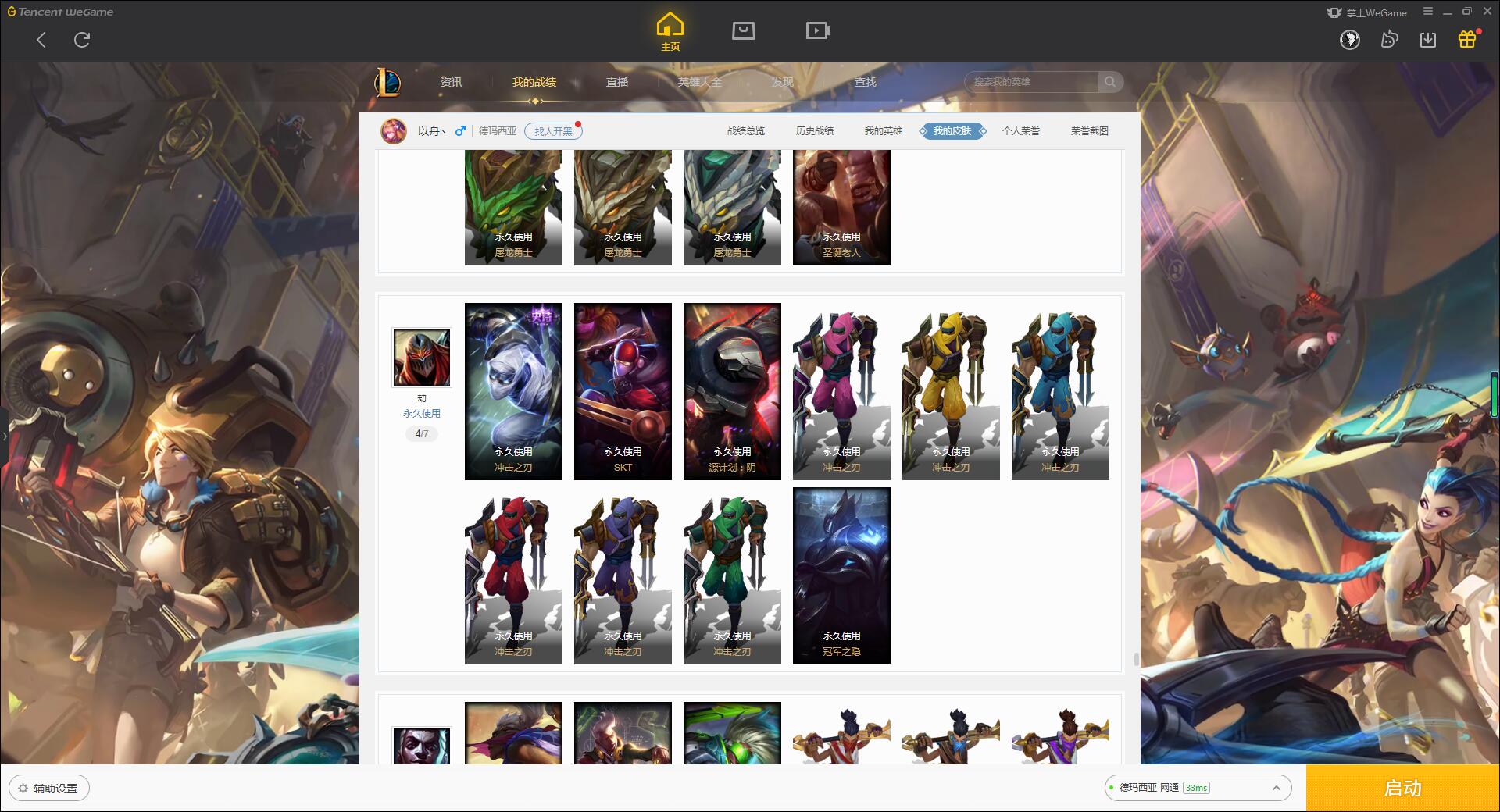The width and height of the screenshot is (1500, 812).
Task: Click the 4/7 skin count badge
Action: [x=422, y=433]
